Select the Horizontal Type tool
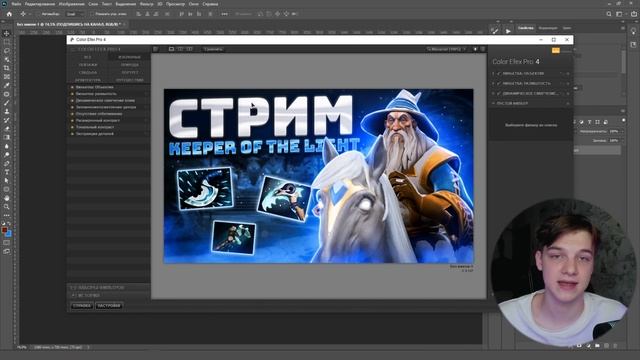This screenshot has width=640, height=360. tap(7, 172)
